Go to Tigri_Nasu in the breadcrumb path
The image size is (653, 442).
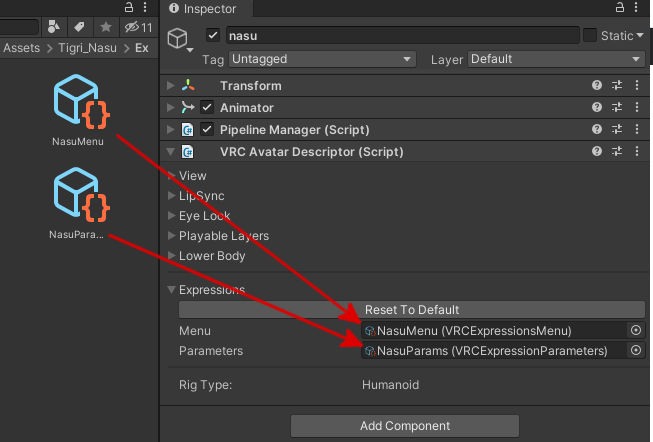pos(87,48)
